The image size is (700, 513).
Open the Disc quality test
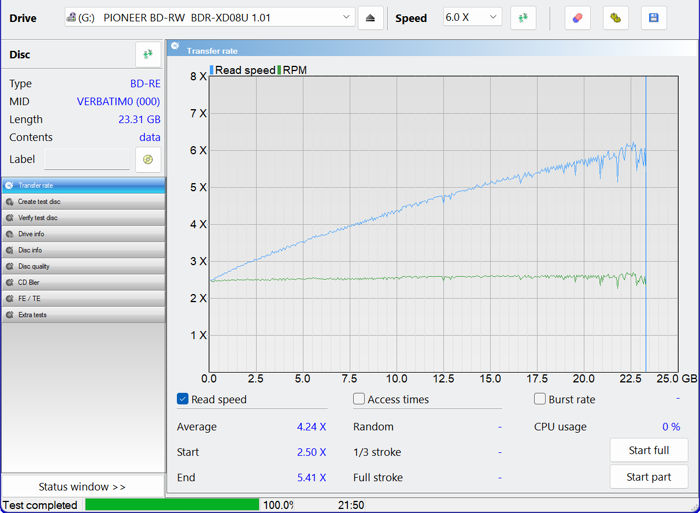coord(34,266)
